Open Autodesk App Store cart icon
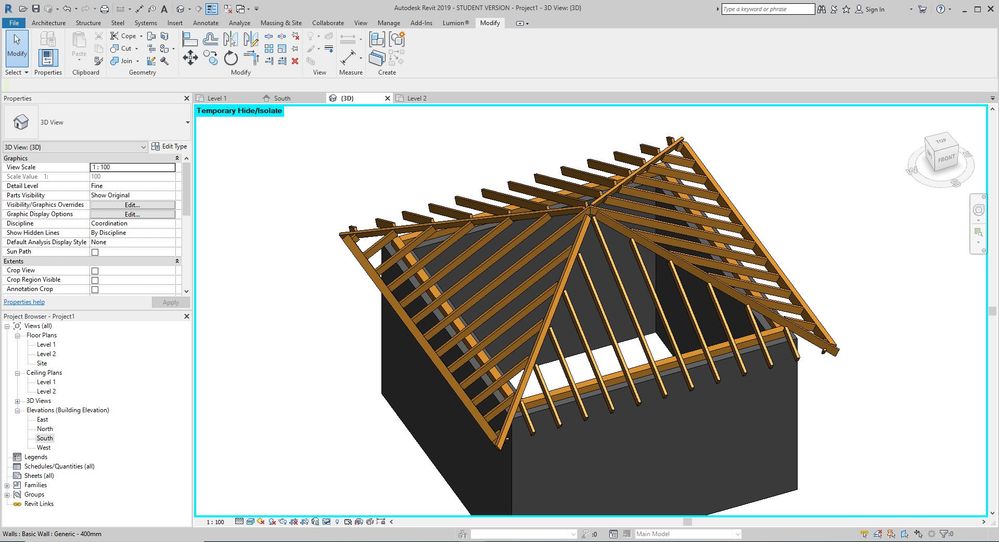 922,9
